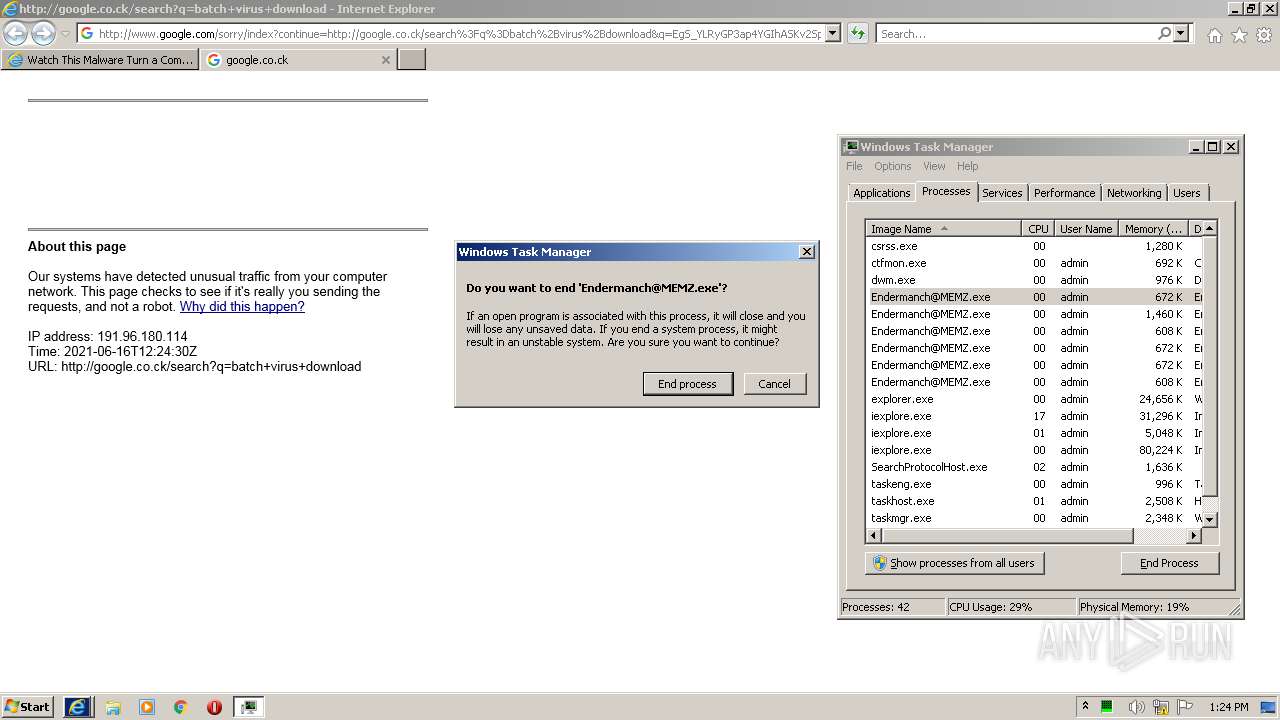Select the dwm.exe process row

(x=1033, y=280)
